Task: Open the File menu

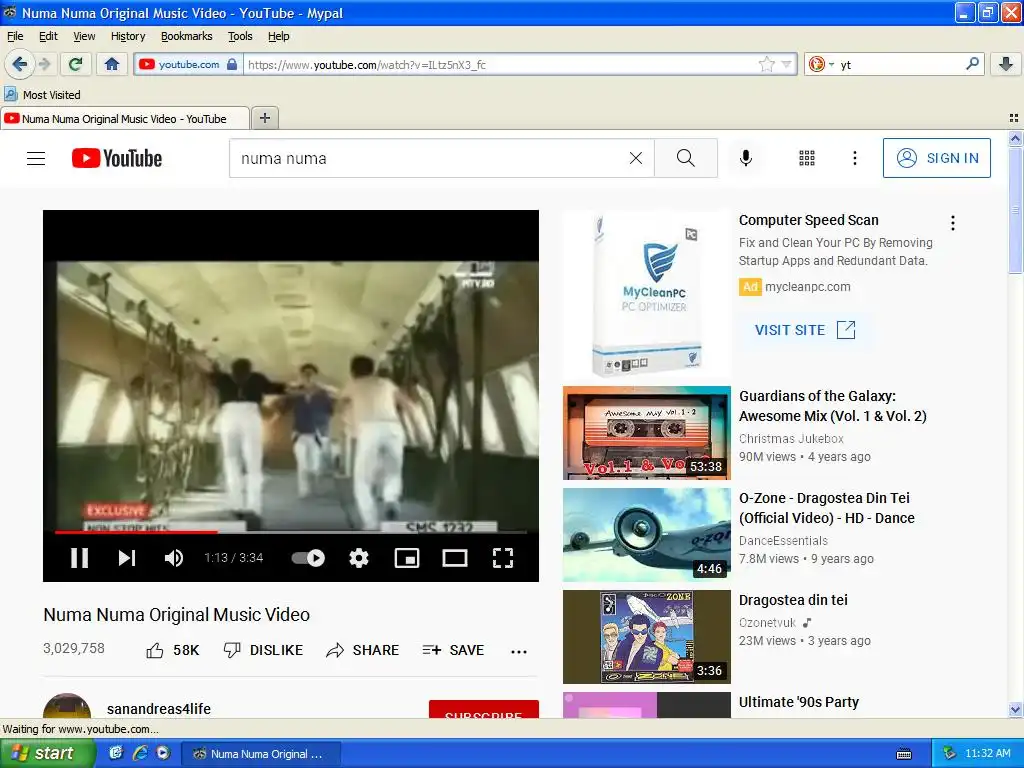Action: click(15, 36)
